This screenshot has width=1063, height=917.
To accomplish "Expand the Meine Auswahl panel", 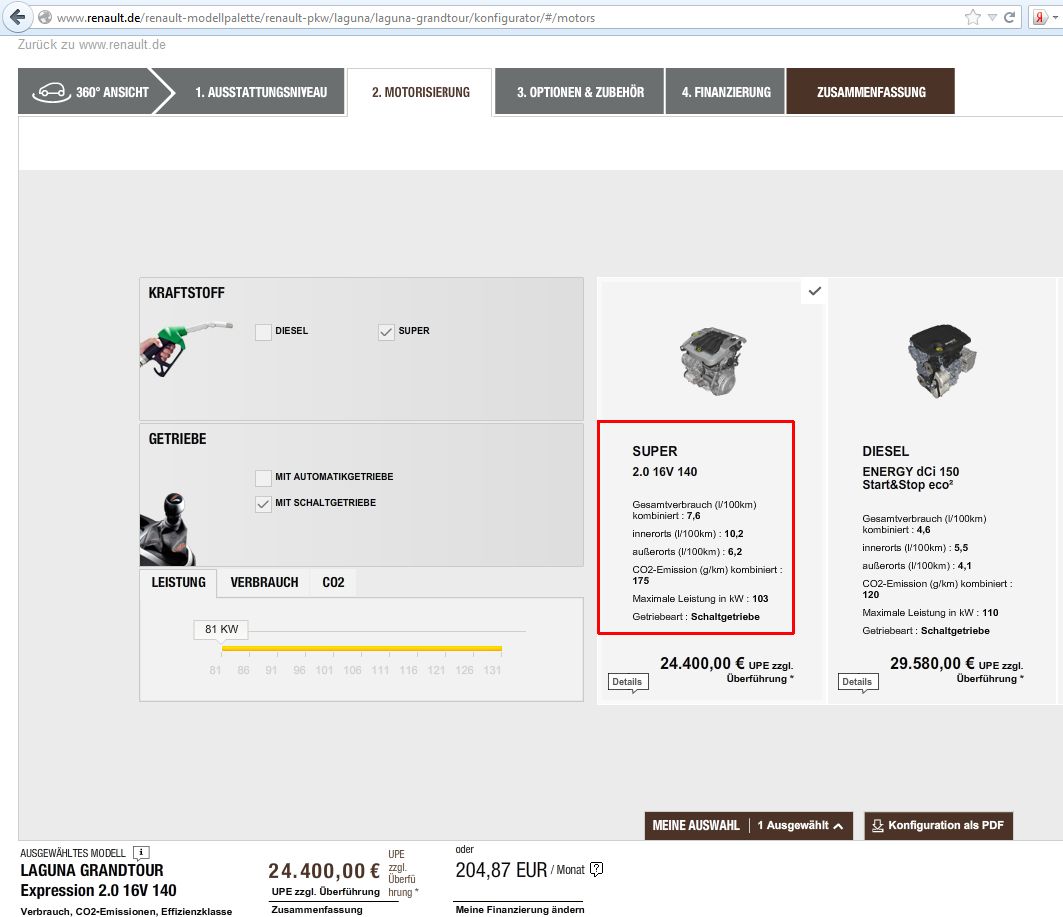I will tap(748, 825).
